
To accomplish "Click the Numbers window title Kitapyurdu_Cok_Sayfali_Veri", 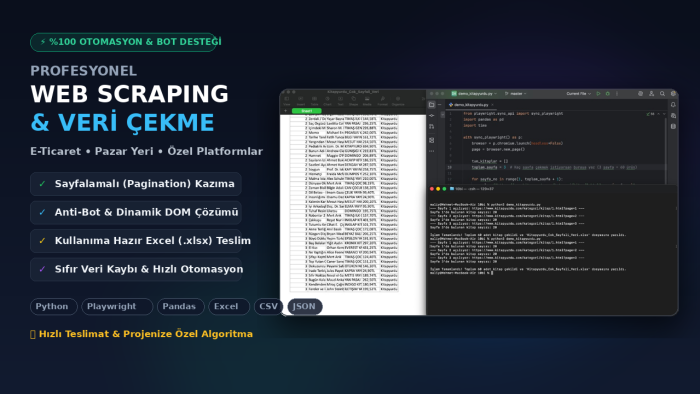I will (353, 92).
